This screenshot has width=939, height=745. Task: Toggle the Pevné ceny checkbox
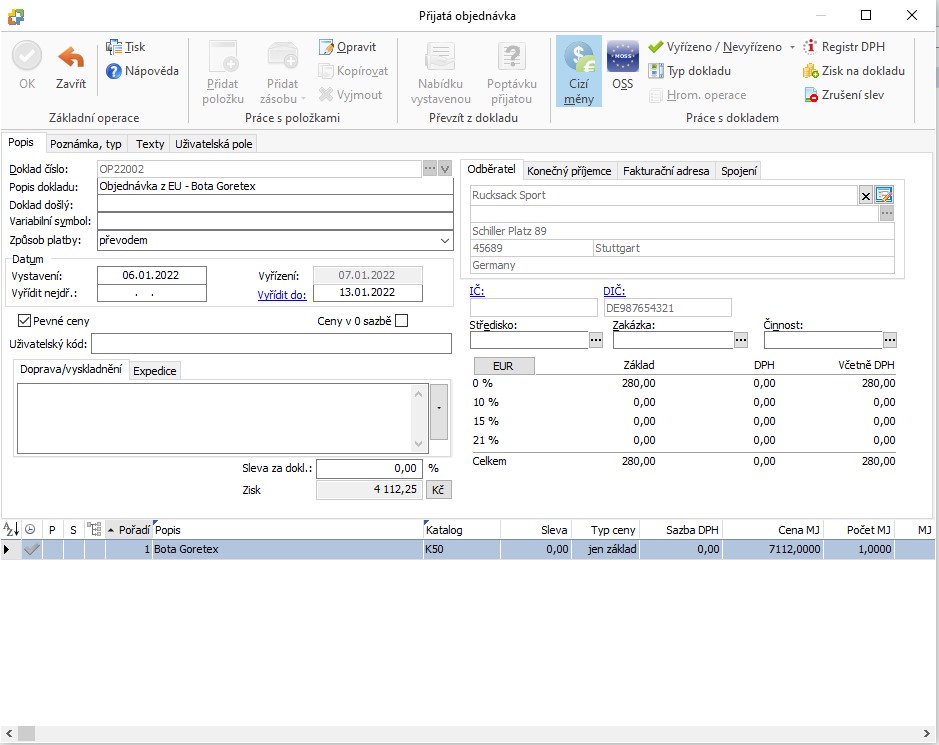pos(25,321)
